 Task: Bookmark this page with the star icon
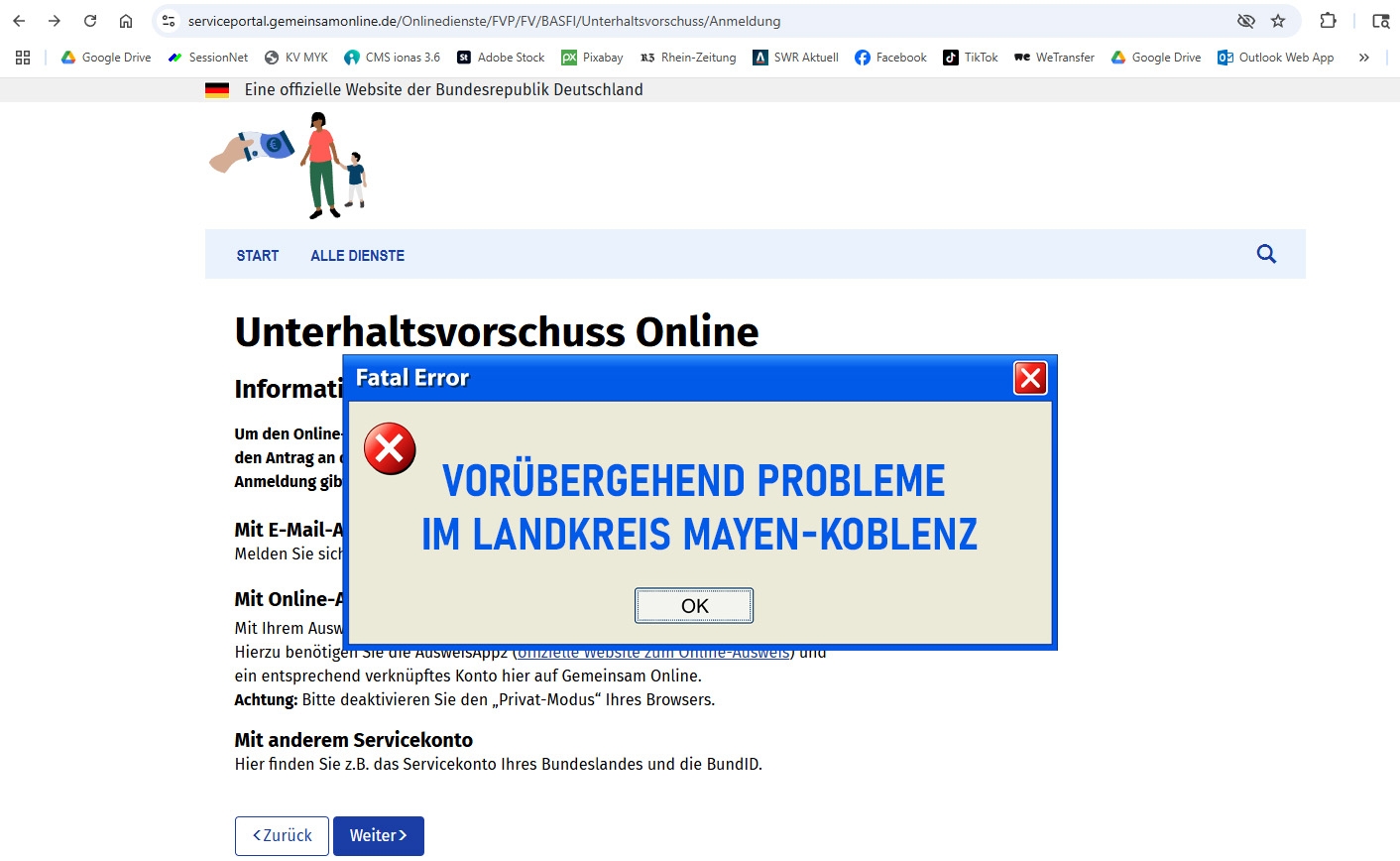pos(1278,21)
